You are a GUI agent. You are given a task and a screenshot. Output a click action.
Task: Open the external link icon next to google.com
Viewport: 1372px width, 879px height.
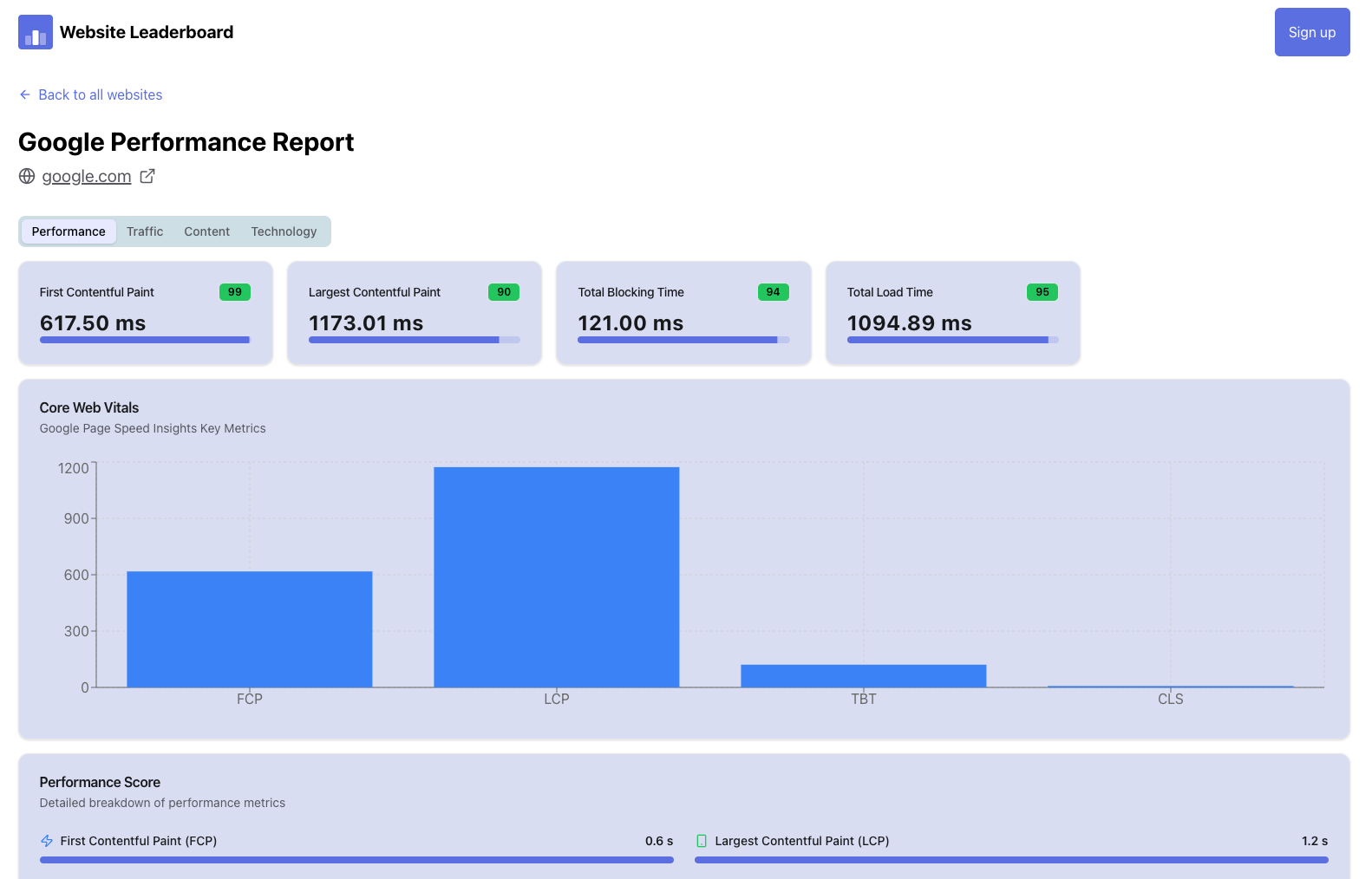(147, 176)
